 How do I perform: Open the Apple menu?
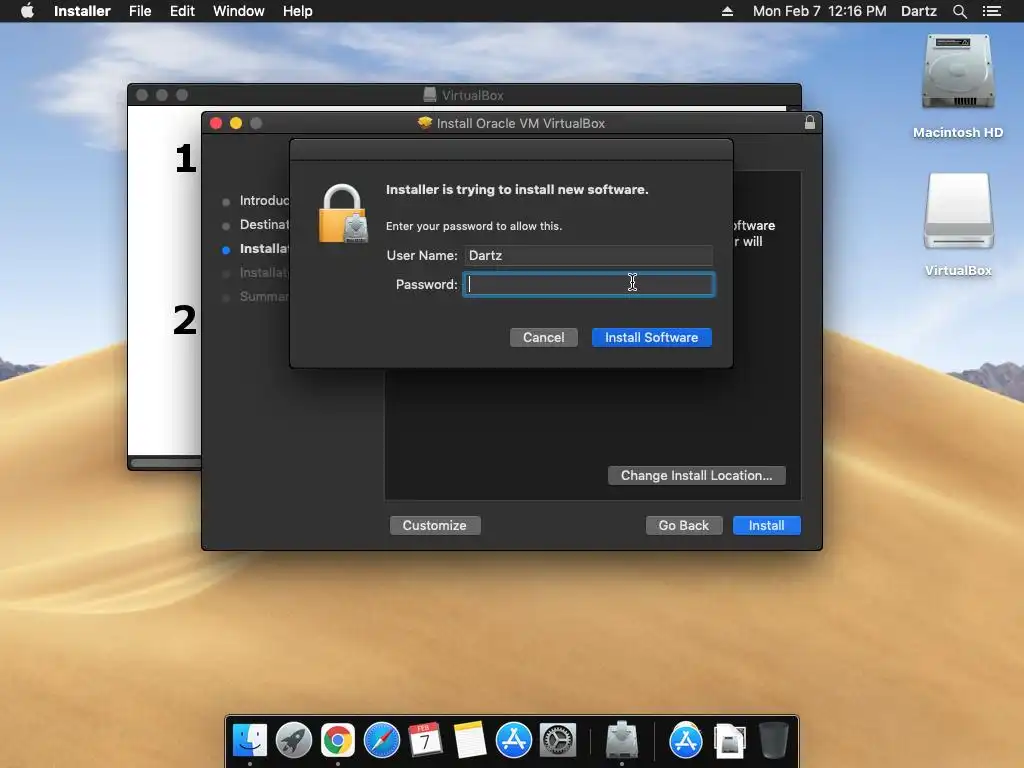(x=27, y=11)
